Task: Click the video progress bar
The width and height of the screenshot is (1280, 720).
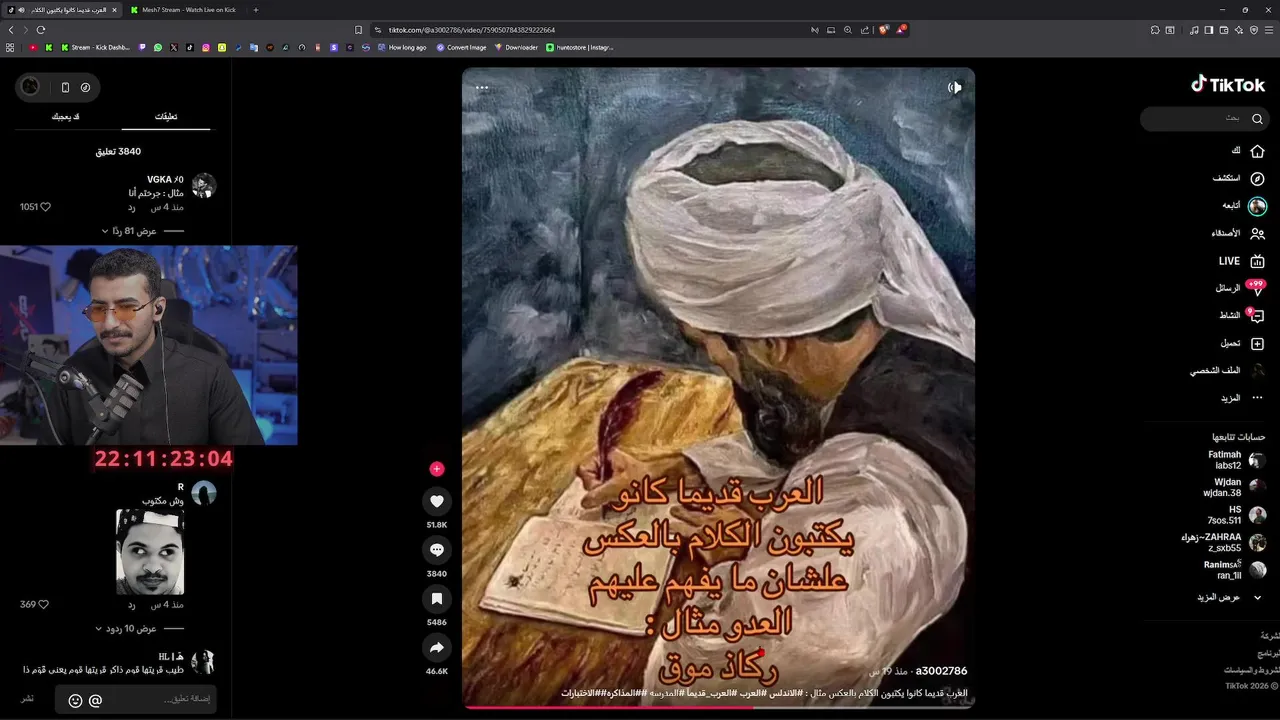Action: [x=718, y=707]
